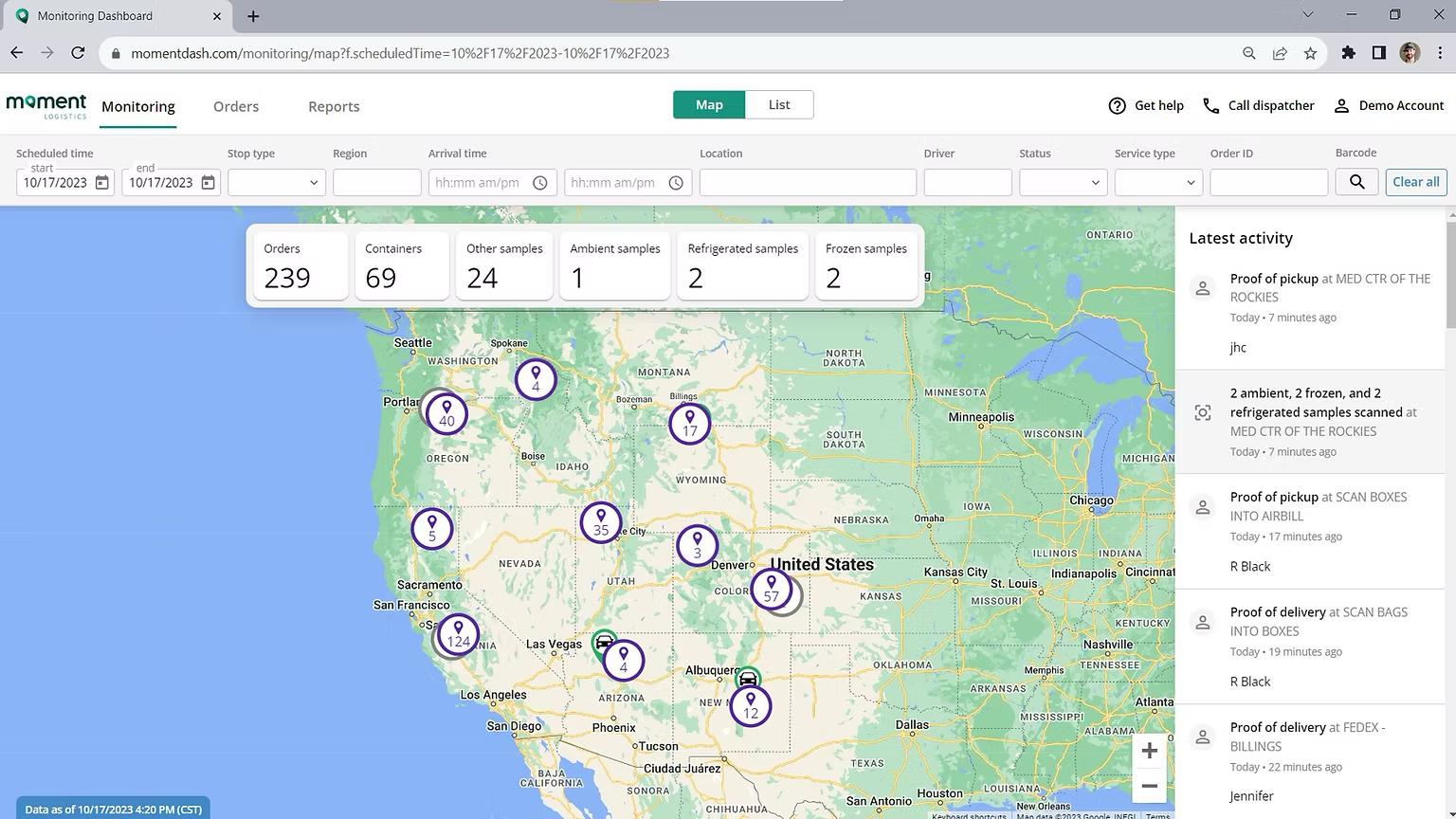Click the map cluster pin showing 124
Viewport: 1456px width, 819px height.
coord(459,634)
